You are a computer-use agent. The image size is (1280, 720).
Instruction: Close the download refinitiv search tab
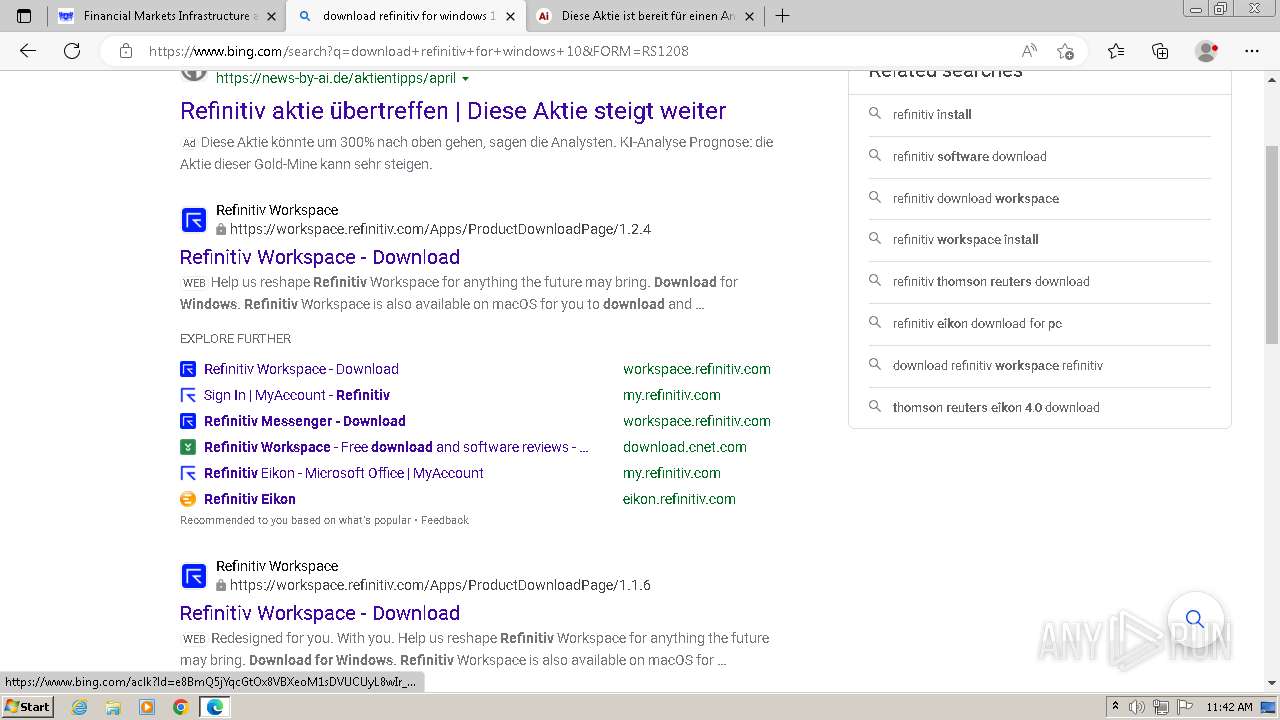(x=510, y=16)
